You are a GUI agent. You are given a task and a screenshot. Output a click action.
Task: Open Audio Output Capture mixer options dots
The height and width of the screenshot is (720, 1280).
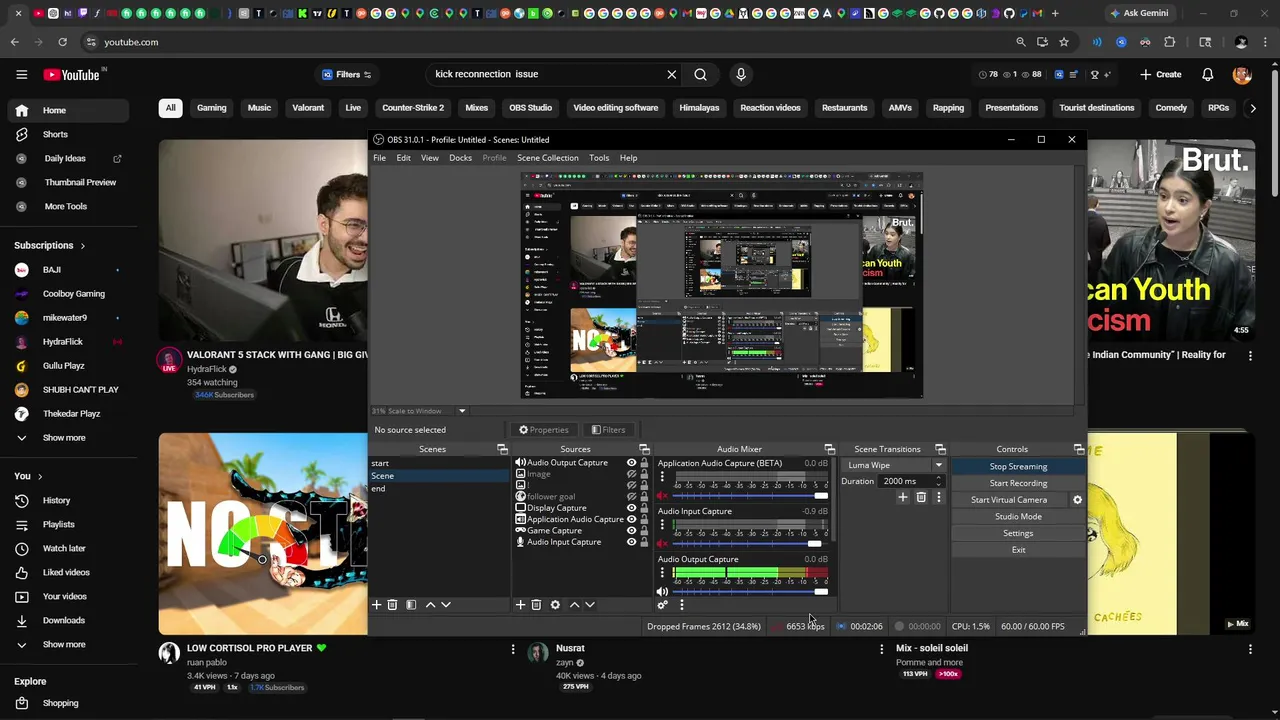pos(662,573)
